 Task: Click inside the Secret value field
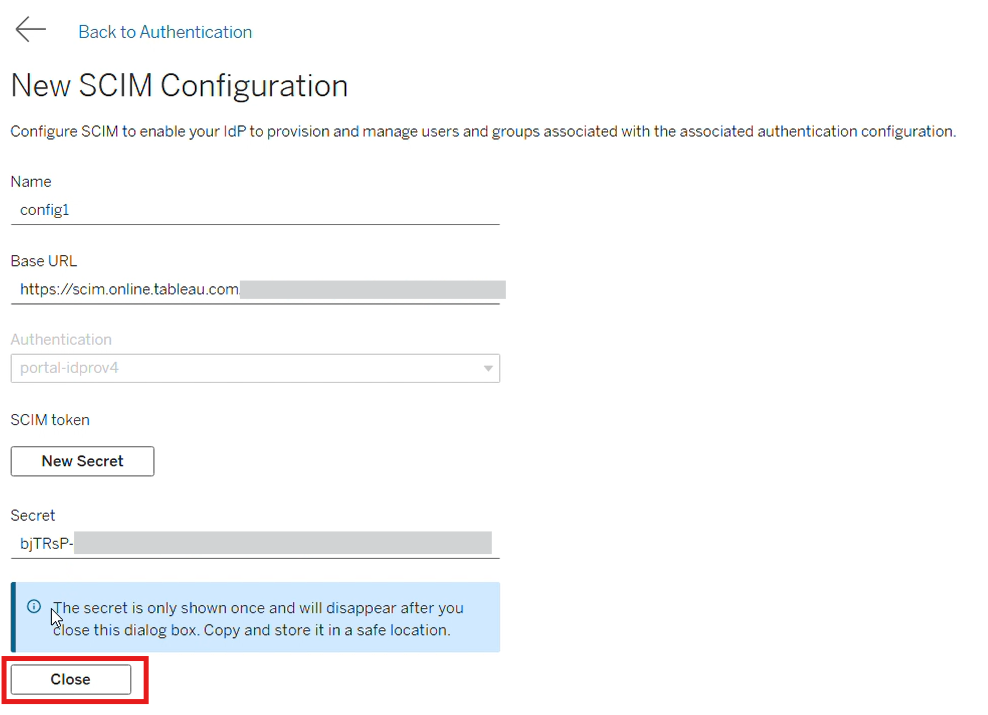coord(255,544)
